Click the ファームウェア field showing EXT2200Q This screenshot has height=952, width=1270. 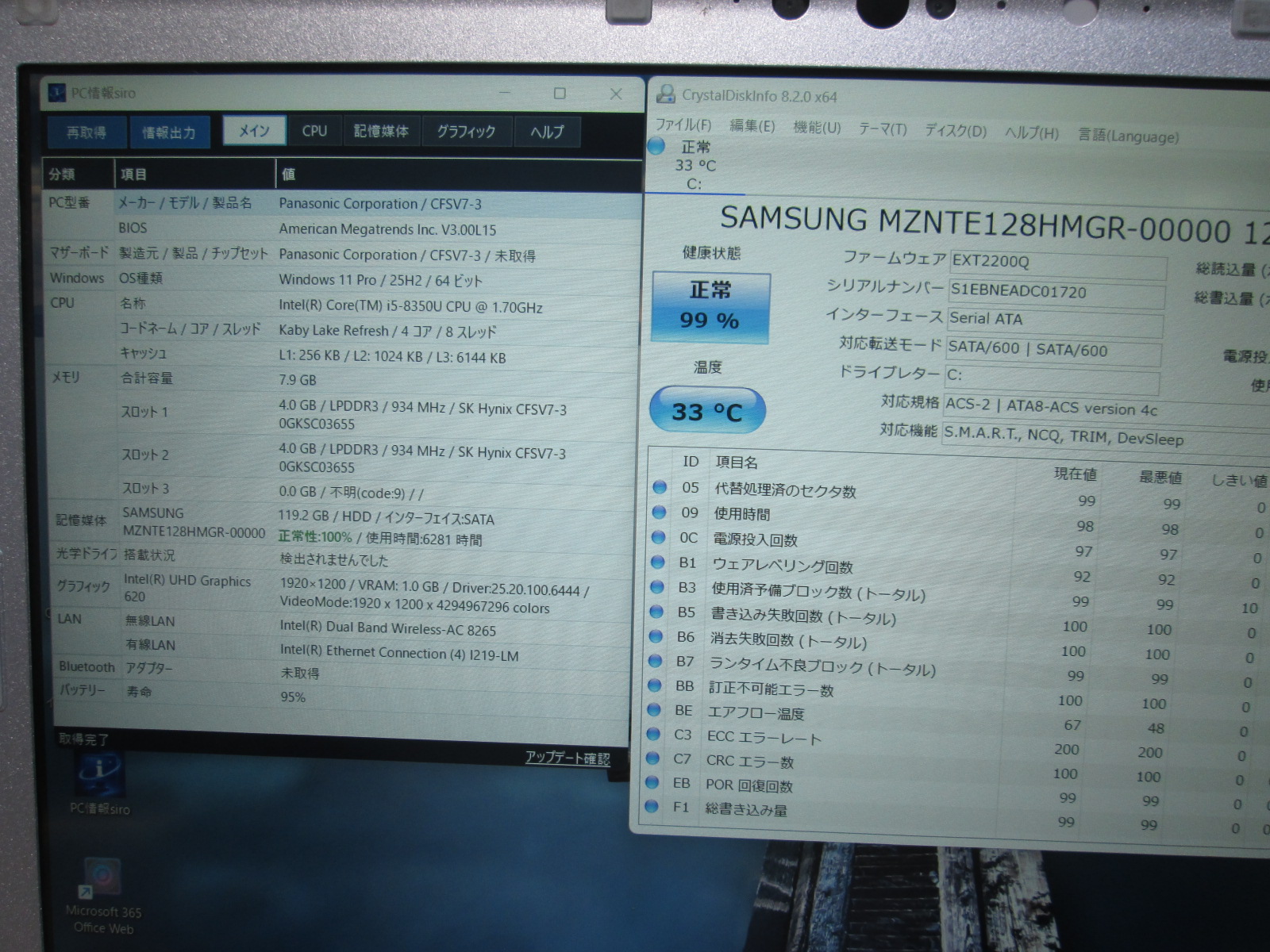[1057, 263]
